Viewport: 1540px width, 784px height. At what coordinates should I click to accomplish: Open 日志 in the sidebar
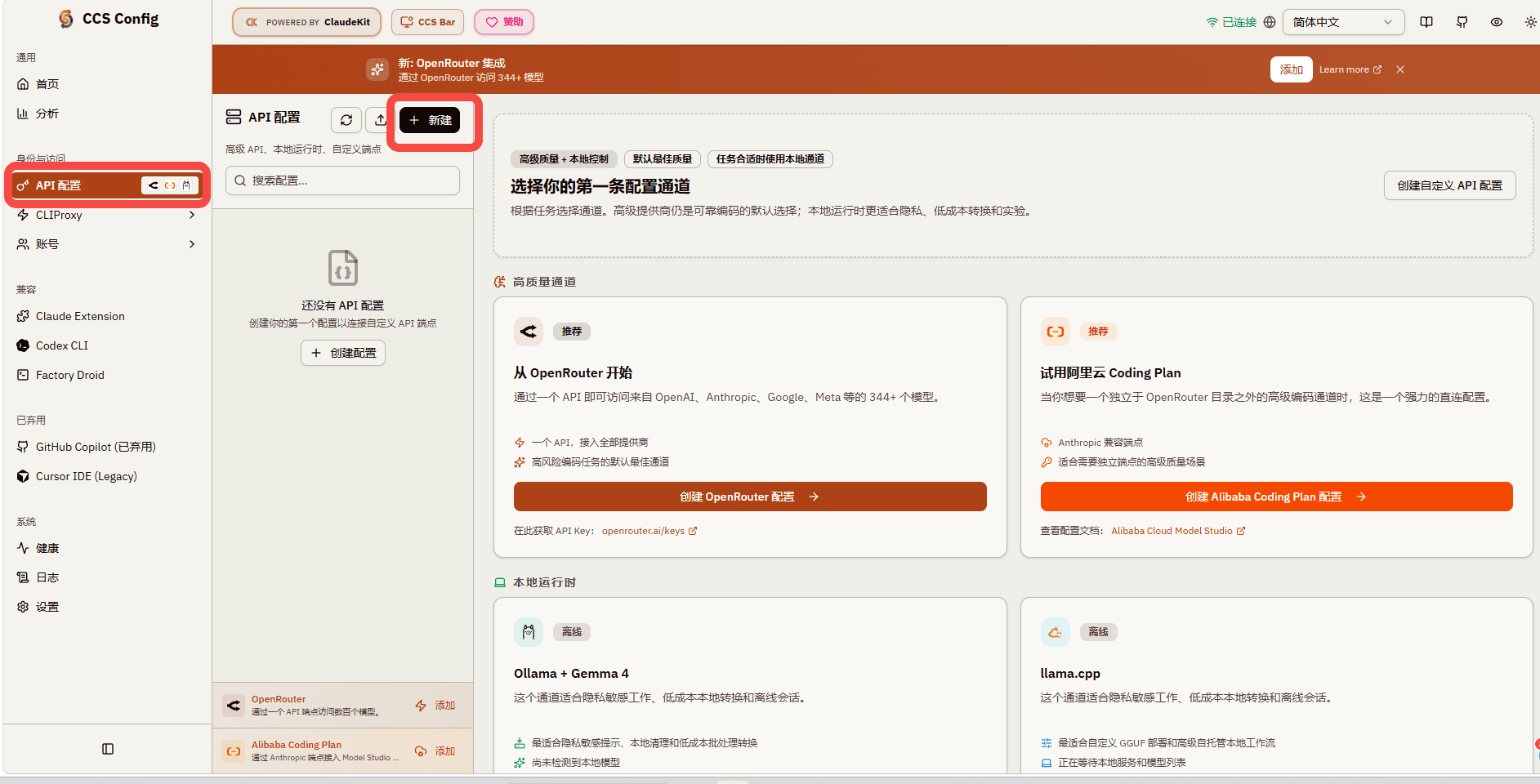(x=106, y=577)
